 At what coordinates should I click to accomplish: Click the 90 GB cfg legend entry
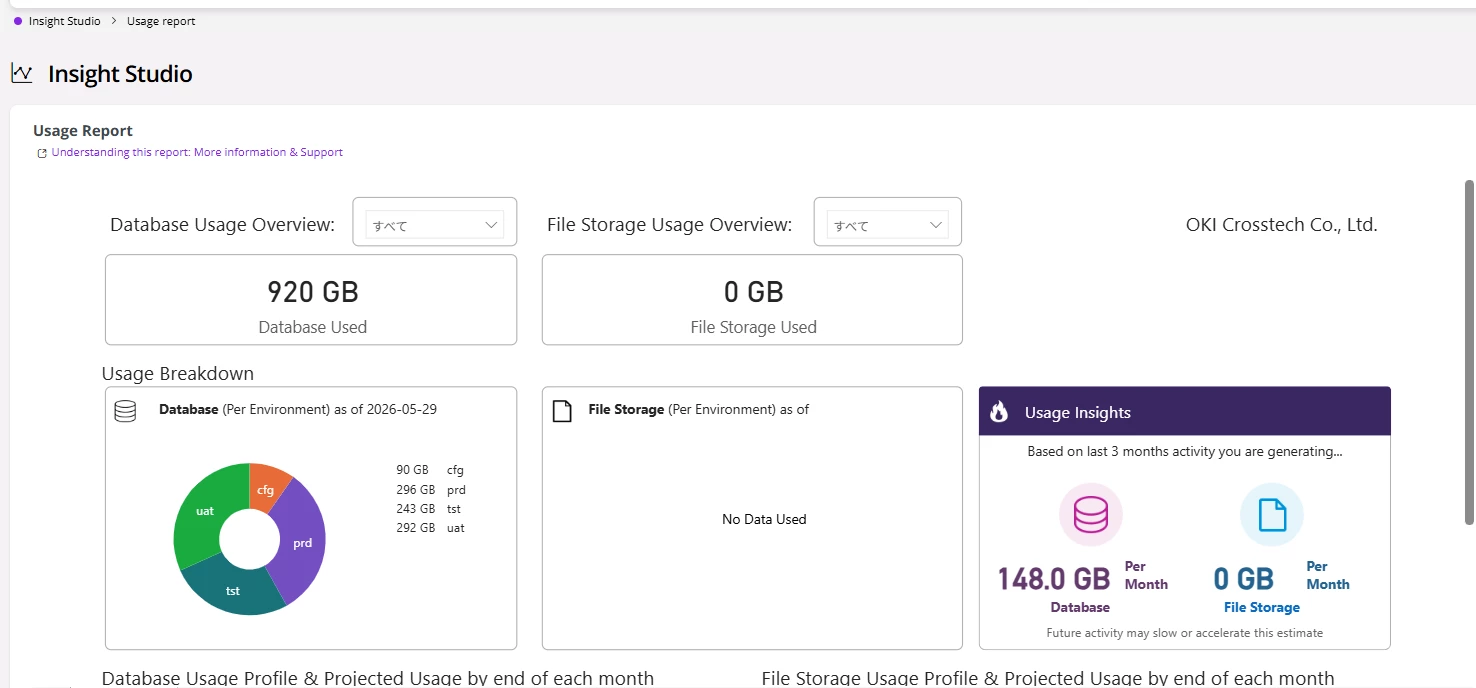[430, 470]
